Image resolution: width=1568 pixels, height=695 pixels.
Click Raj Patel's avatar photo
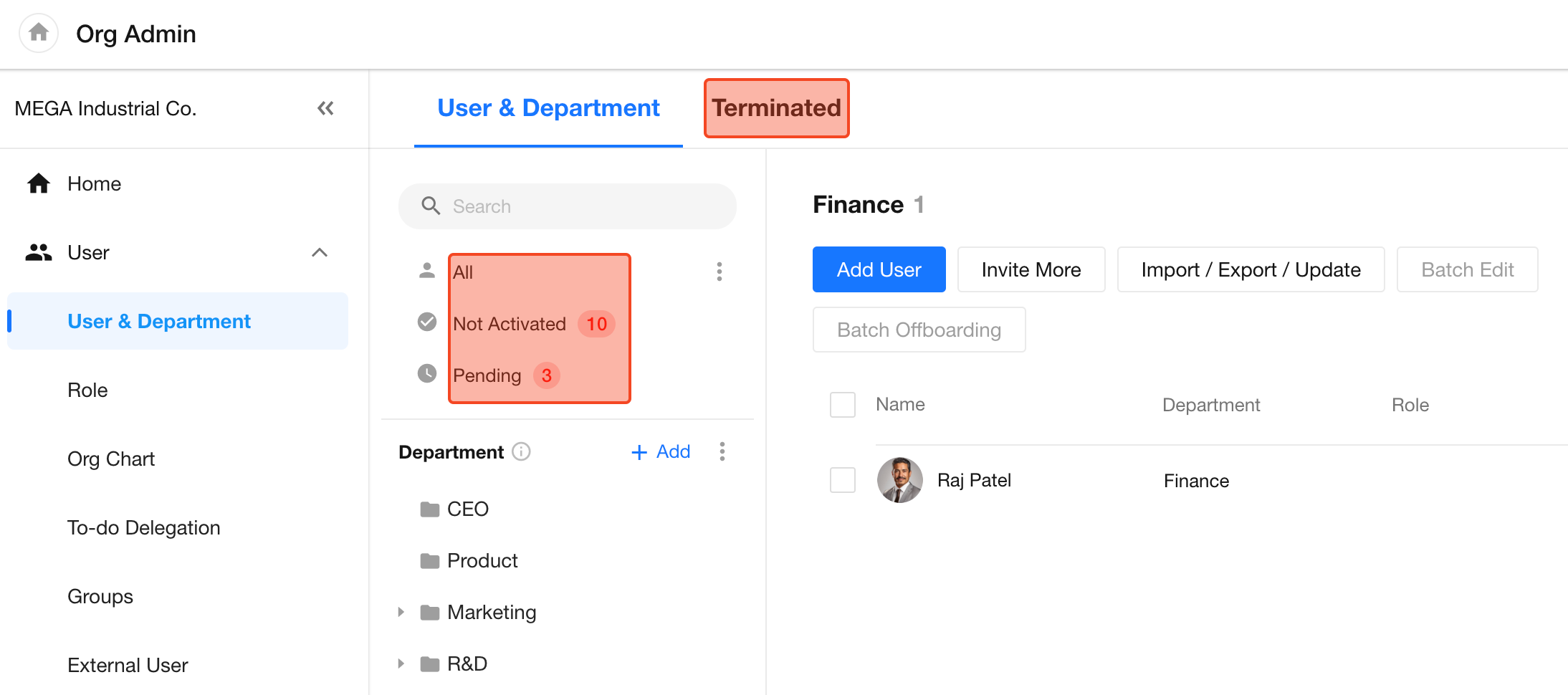(x=899, y=480)
